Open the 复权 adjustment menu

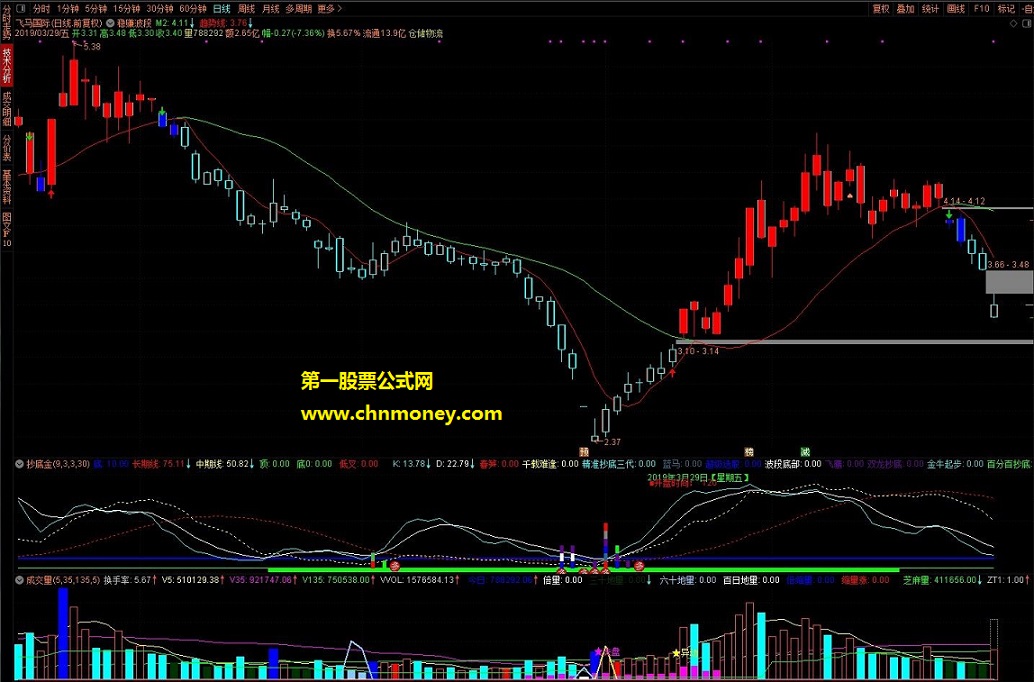[x=881, y=9]
